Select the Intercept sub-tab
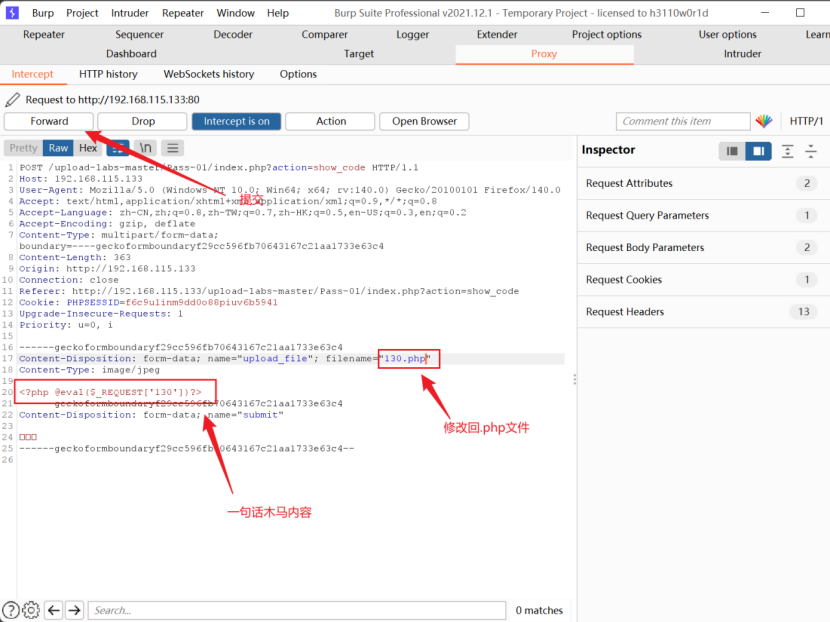The image size is (830, 622). [x=32, y=74]
